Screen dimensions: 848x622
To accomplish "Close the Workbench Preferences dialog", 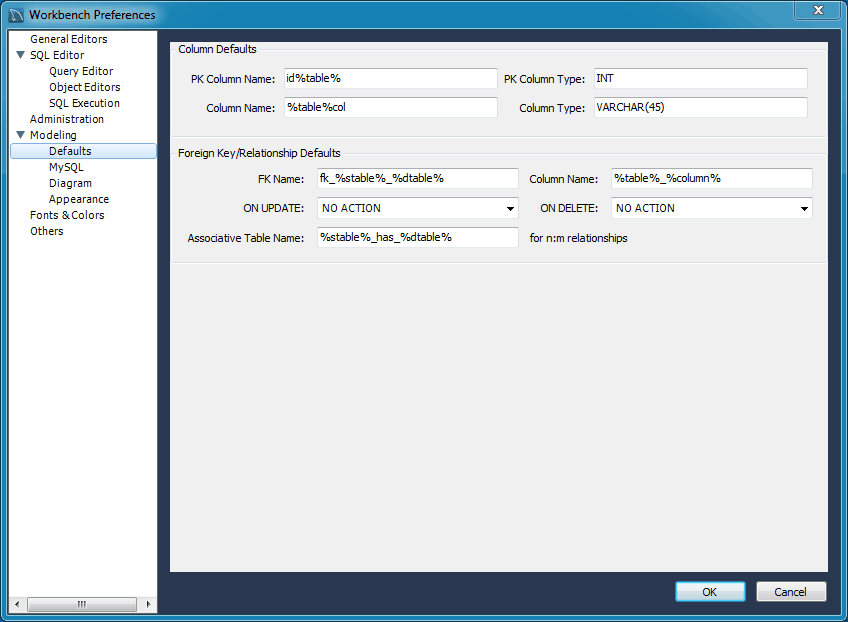I will click(818, 10).
